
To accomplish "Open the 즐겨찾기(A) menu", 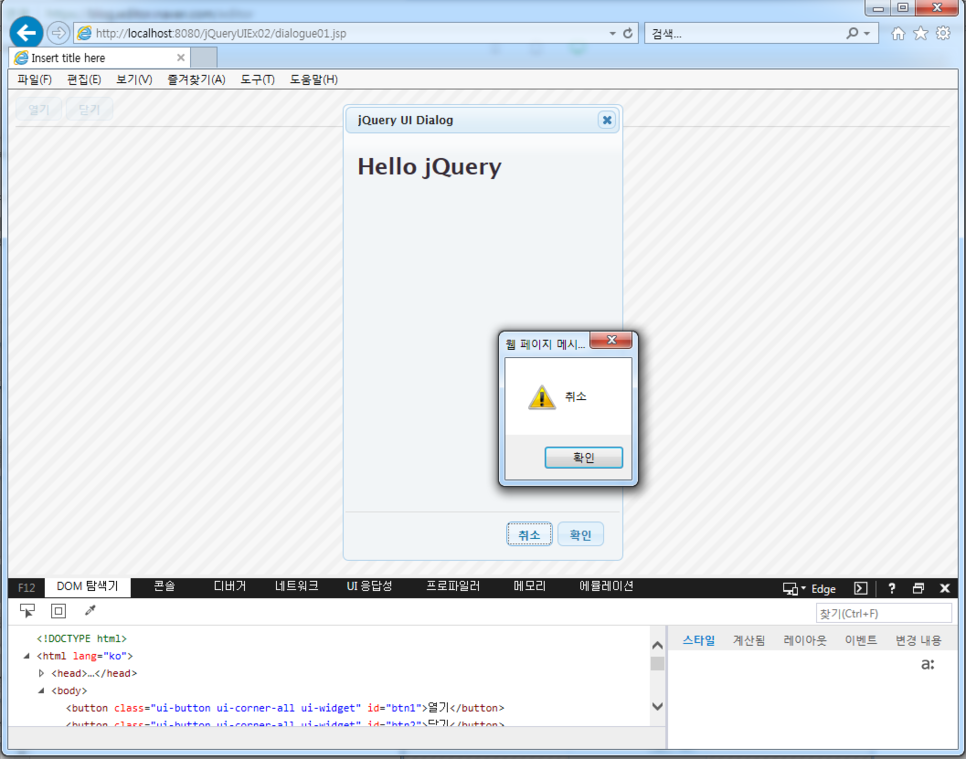I will (197, 79).
